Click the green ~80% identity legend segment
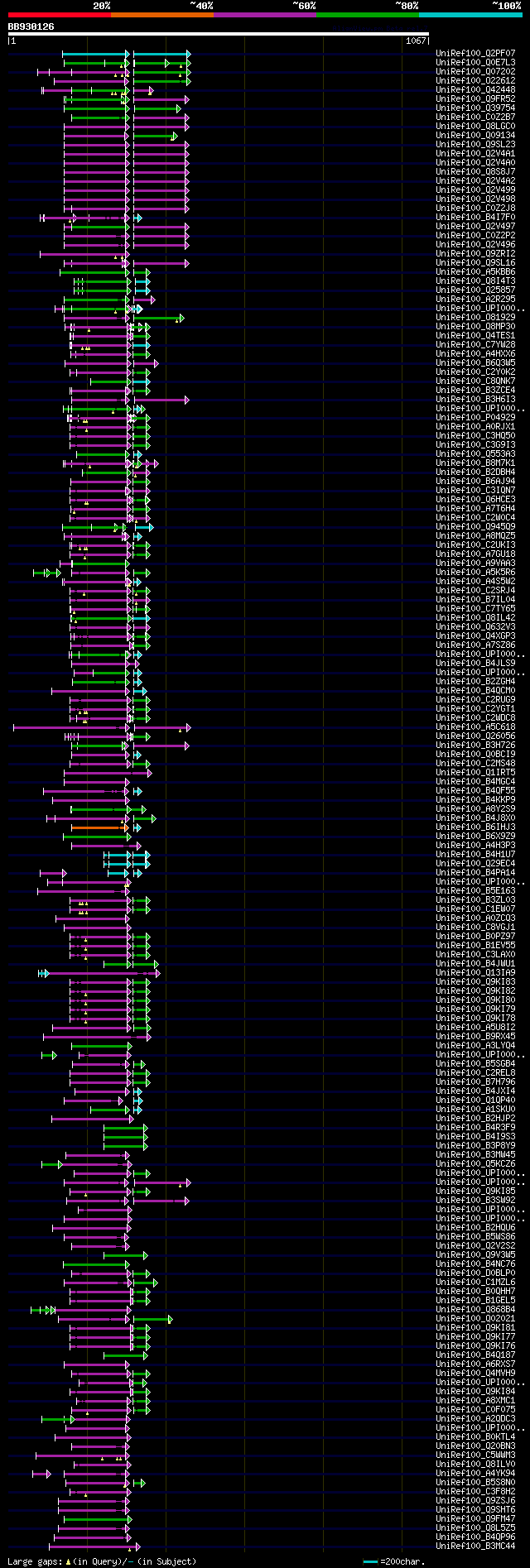This screenshot has height=1568, width=530. point(368,15)
